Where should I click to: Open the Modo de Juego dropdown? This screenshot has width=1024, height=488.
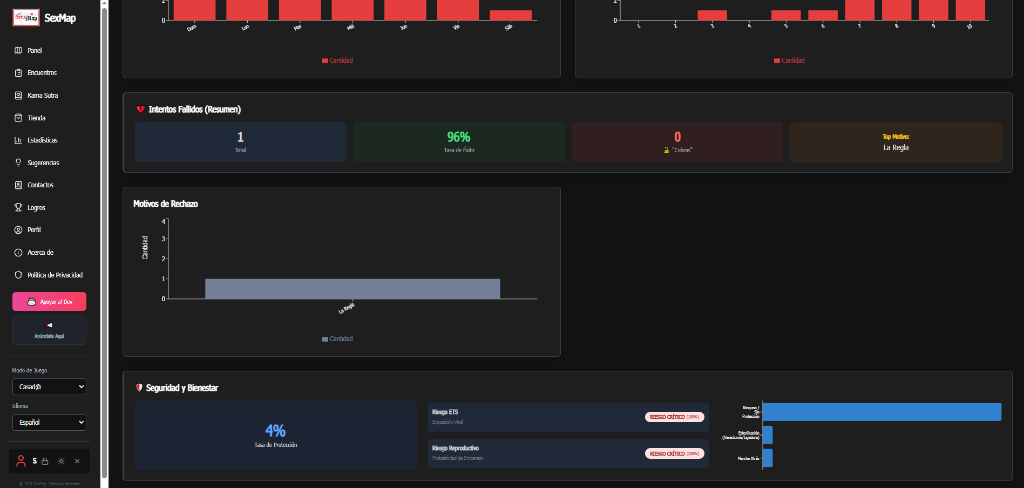[x=49, y=387]
